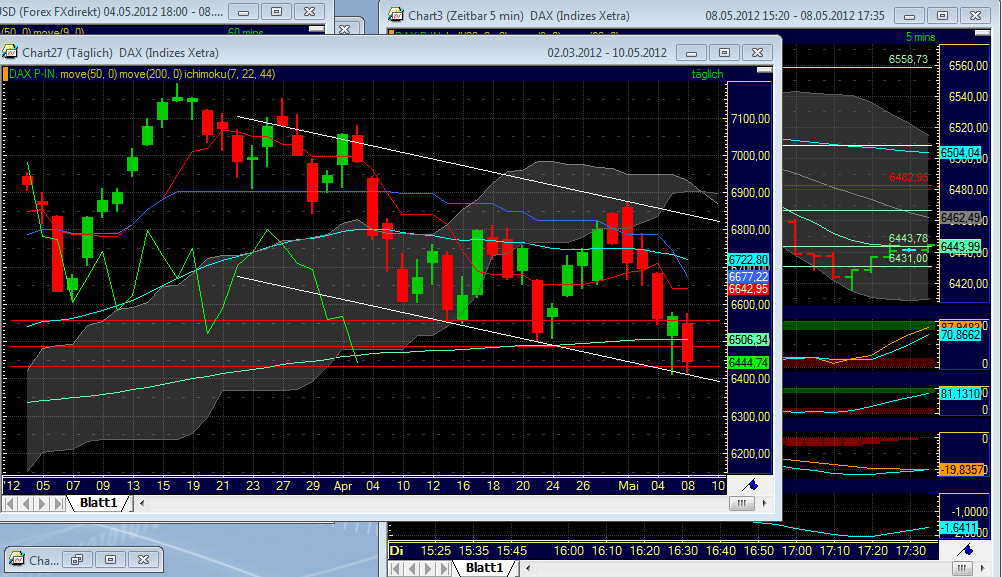The width and height of the screenshot is (1002, 577).
Task: Select Blatt1 tab in Chart27
Action: coord(98,503)
